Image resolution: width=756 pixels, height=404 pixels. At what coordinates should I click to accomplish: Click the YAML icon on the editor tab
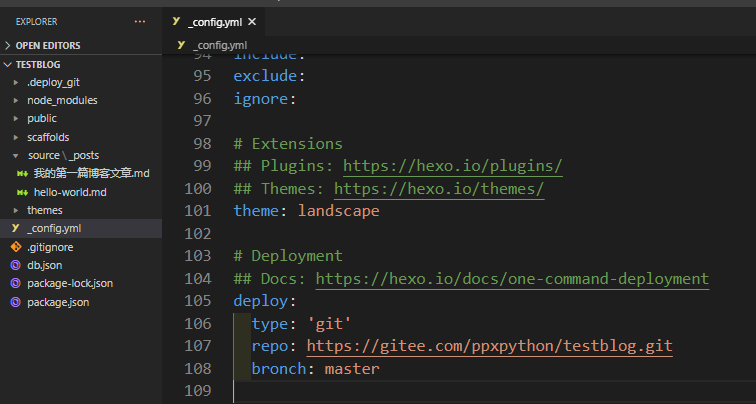[x=176, y=21]
